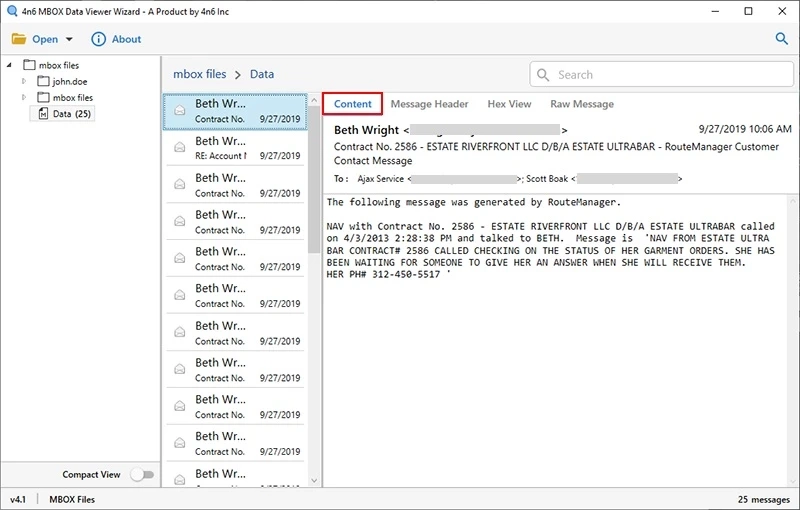Click the message list scrollbar thumb
This screenshot has width=800, height=510.
[314, 180]
